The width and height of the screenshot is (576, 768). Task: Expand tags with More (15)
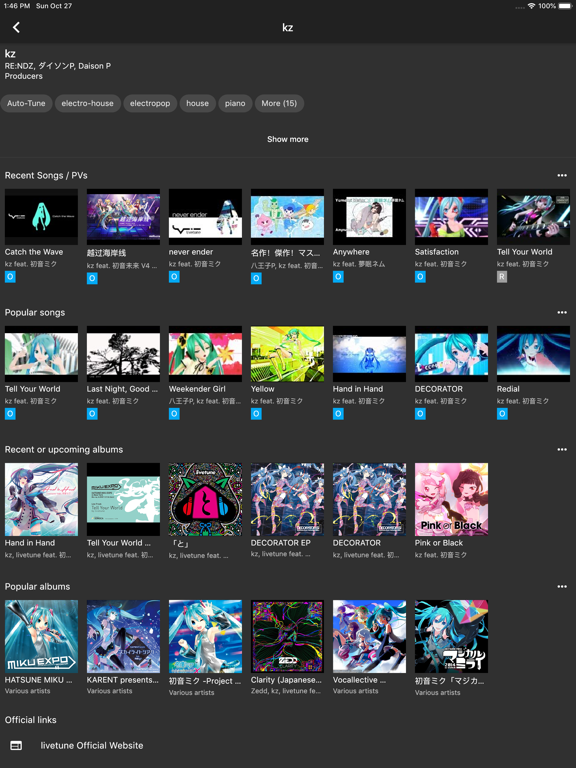coord(279,103)
